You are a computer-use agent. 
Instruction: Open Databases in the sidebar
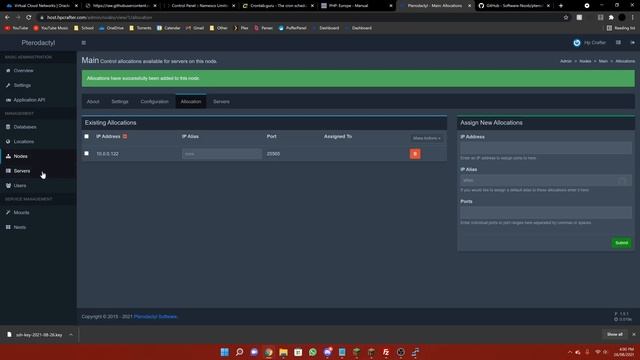click(25, 127)
